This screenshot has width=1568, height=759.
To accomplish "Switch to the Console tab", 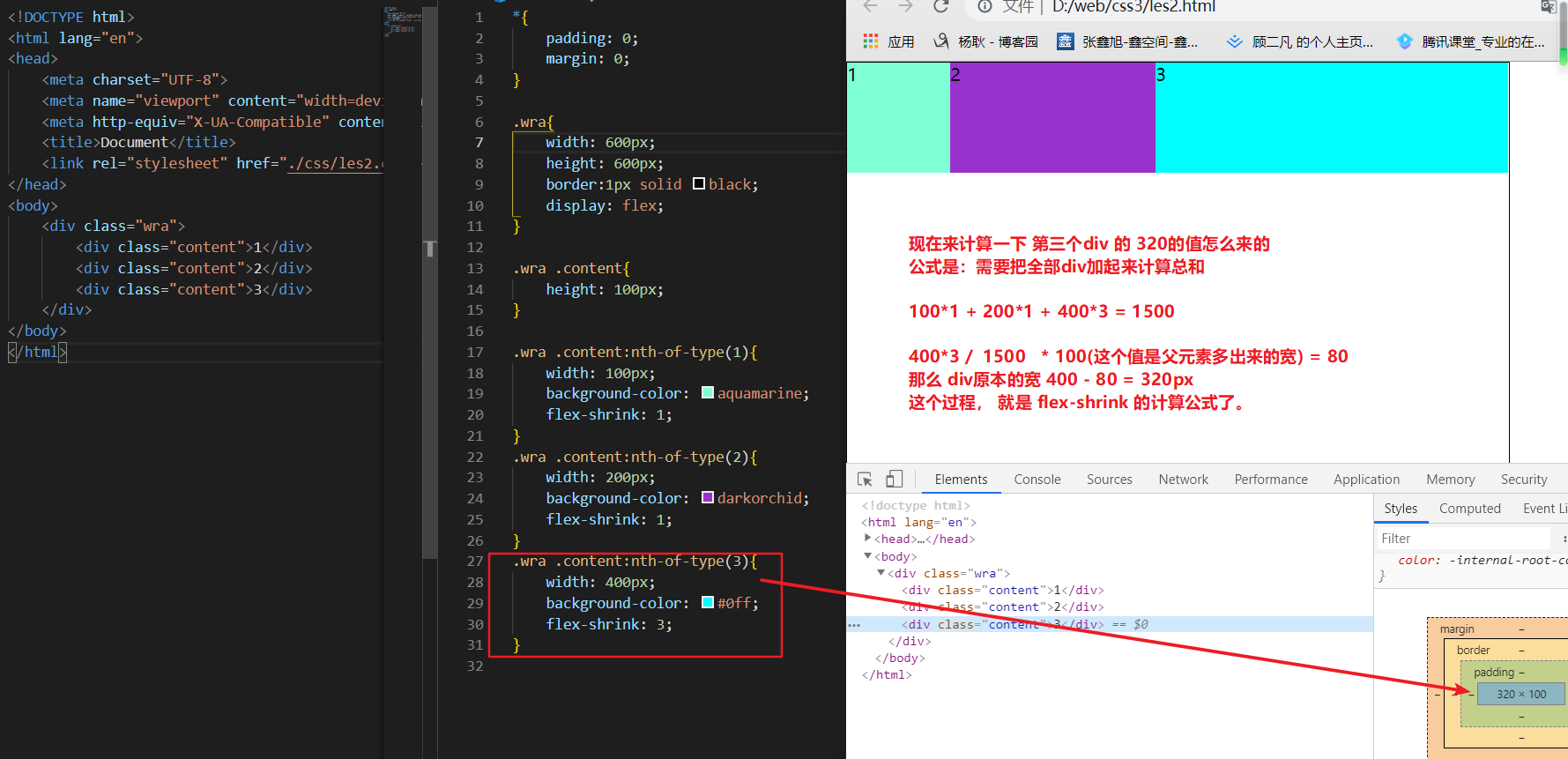I will (1037, 480).
